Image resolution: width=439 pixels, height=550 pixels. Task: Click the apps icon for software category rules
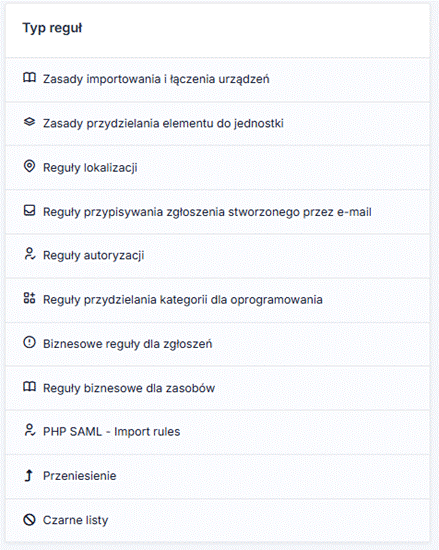tap(29, 298)
